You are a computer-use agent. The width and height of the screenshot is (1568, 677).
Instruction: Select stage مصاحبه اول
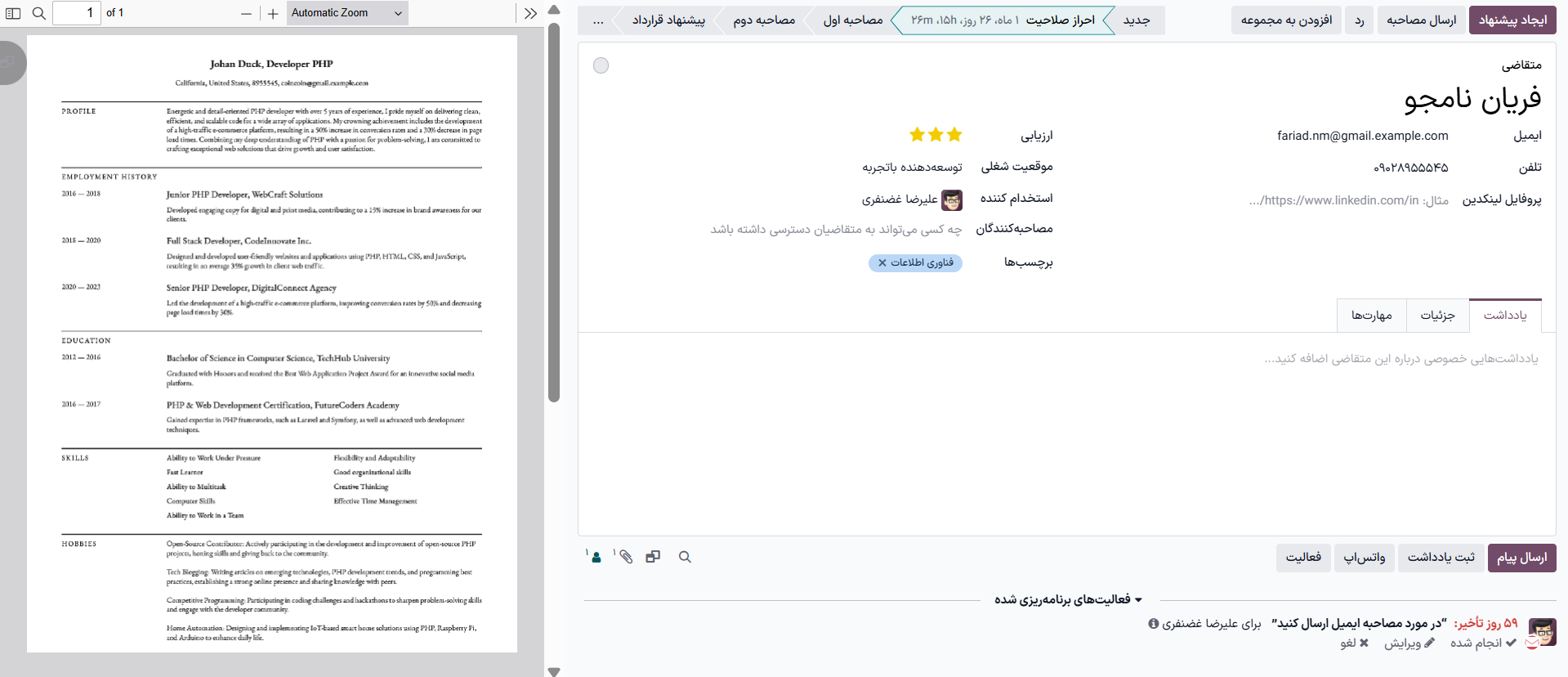tap(853, 20)
